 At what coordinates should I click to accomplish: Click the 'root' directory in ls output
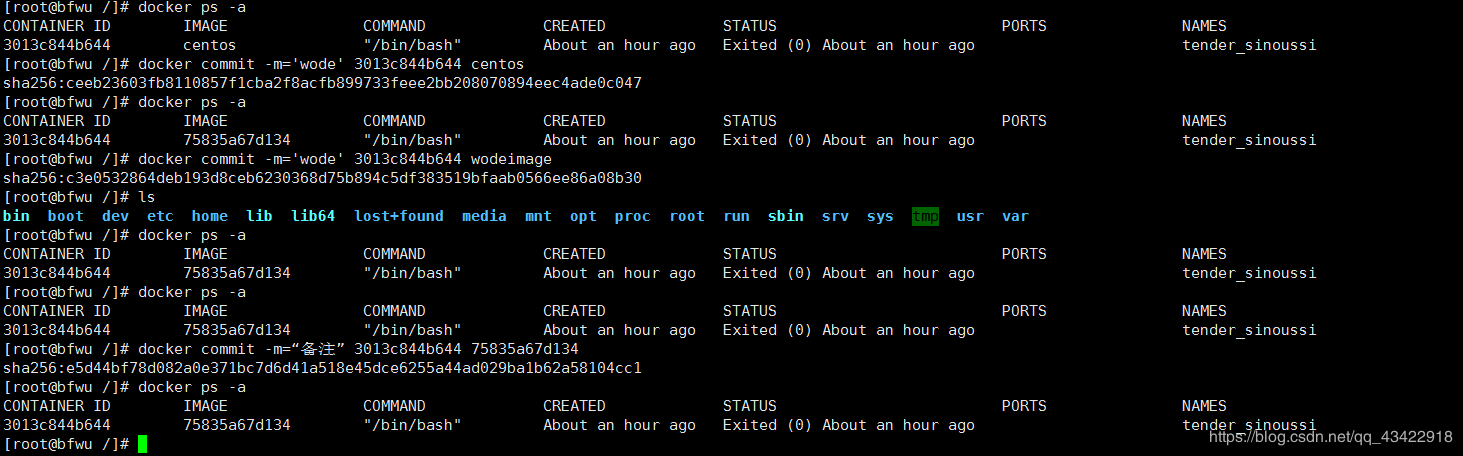(x=687, y=216)
